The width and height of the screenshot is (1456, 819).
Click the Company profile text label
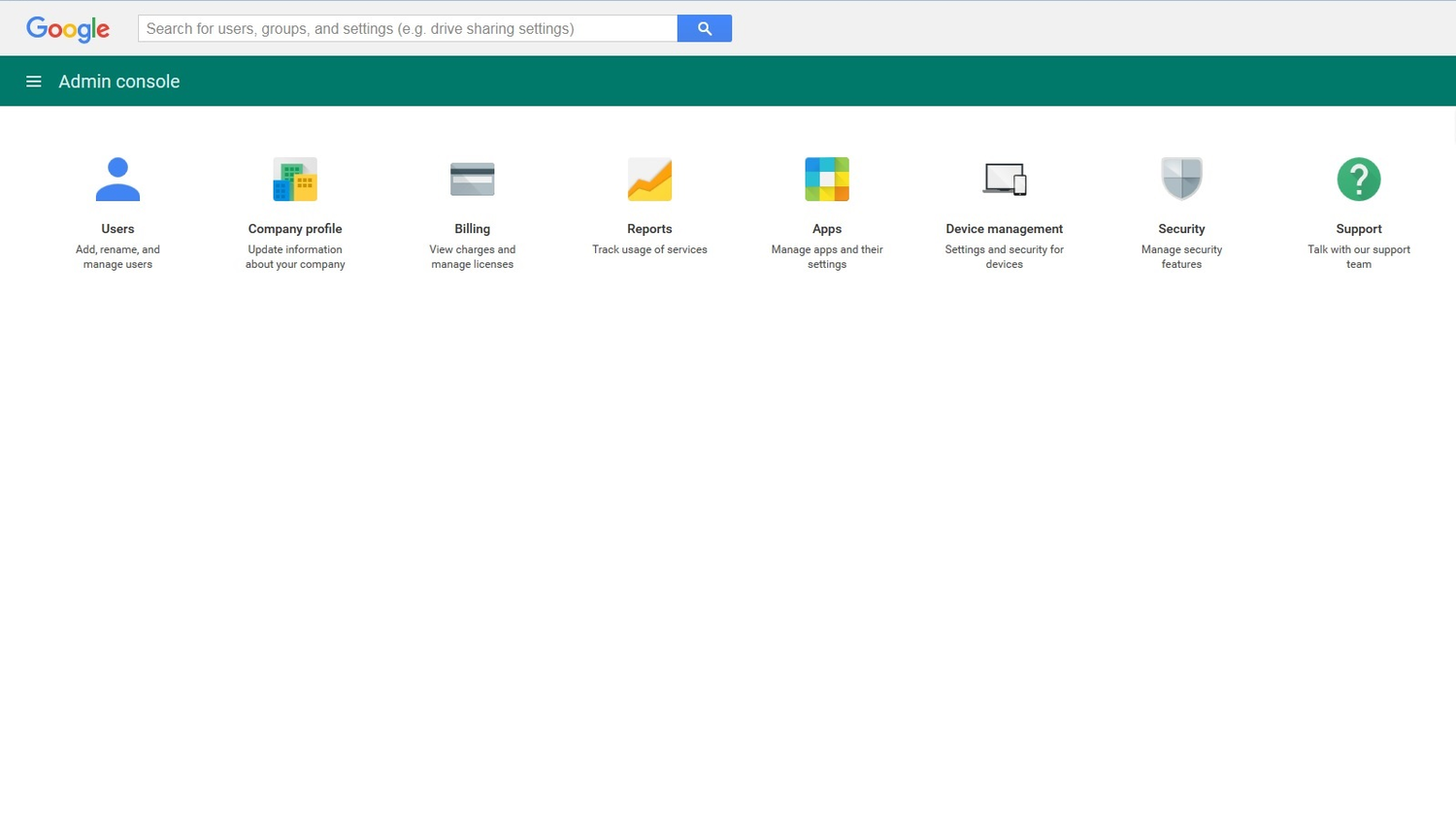pos(295,229)
